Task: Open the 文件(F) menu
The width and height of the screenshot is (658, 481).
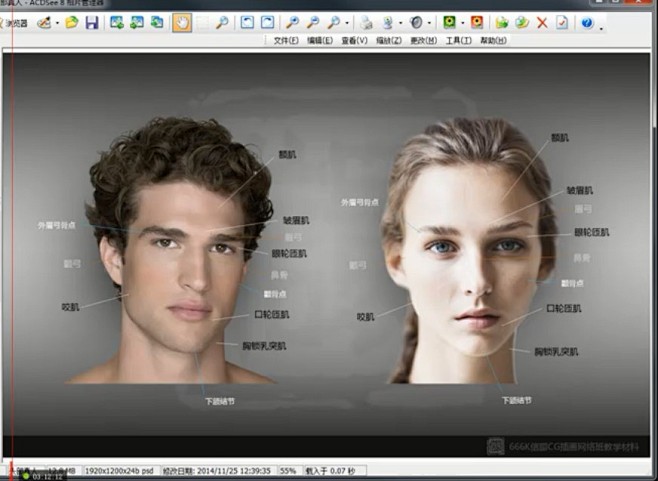Action: tap(286, 41)
